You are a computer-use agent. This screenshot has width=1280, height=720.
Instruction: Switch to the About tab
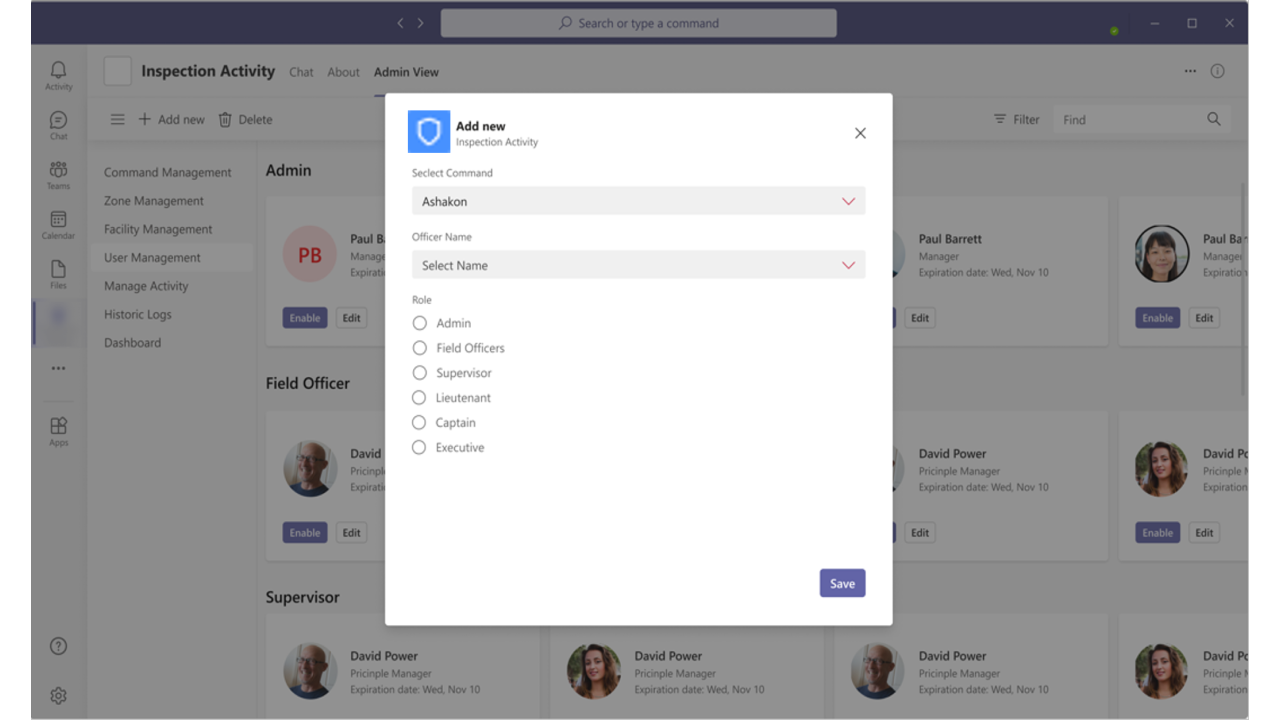pos(343,72)
